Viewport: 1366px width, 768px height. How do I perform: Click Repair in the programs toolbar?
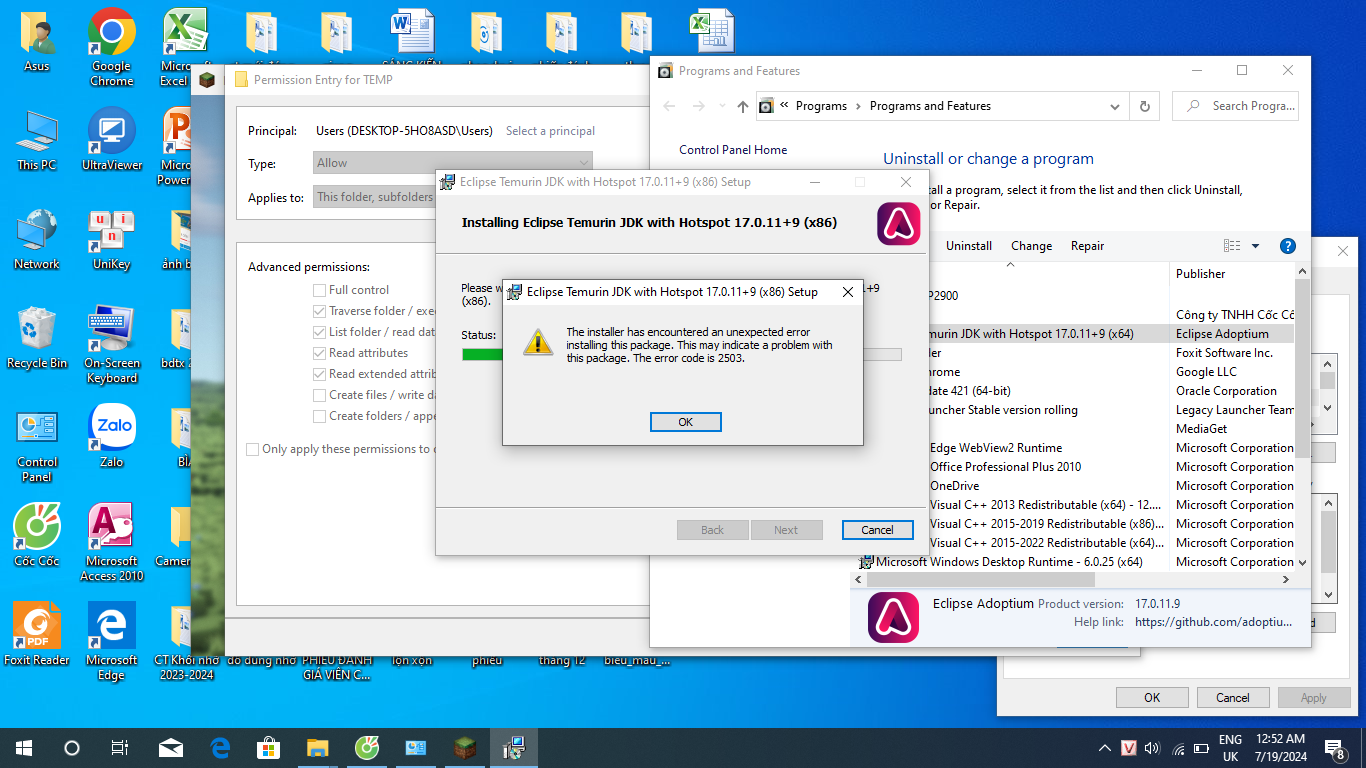click(x=1087, y=246)
